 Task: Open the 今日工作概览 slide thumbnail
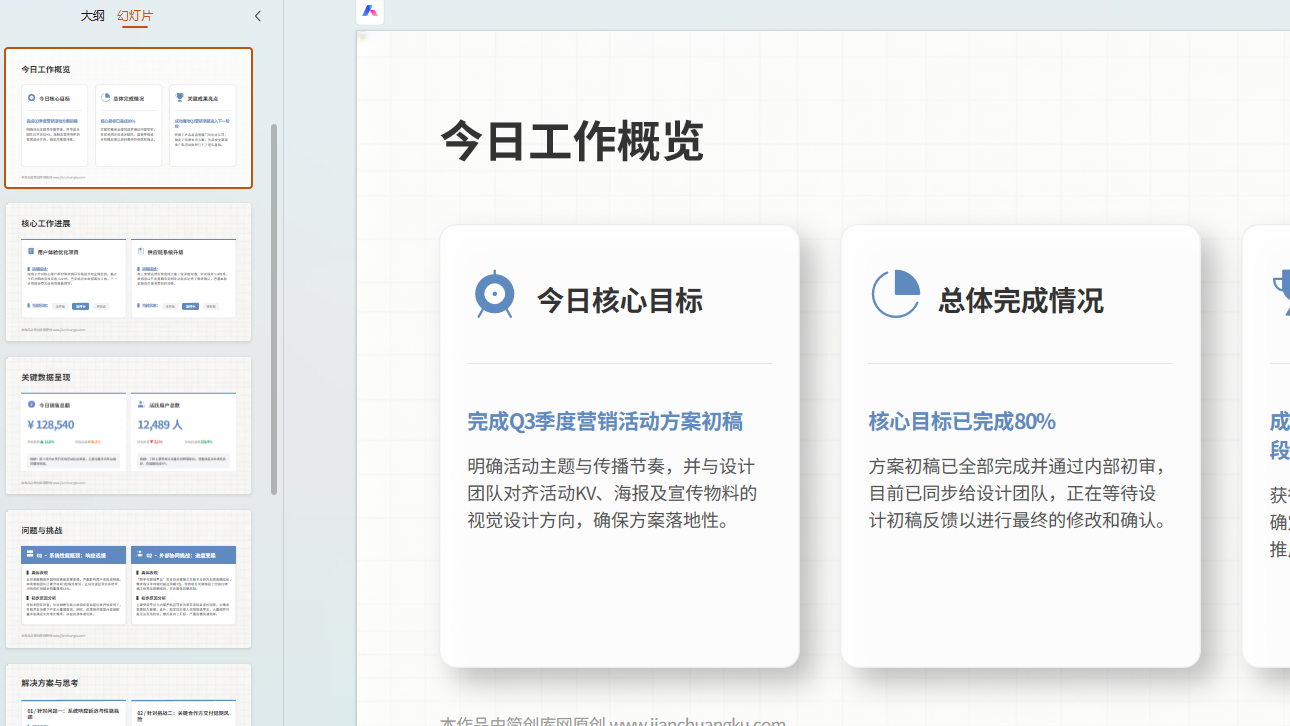click(128, 118)
